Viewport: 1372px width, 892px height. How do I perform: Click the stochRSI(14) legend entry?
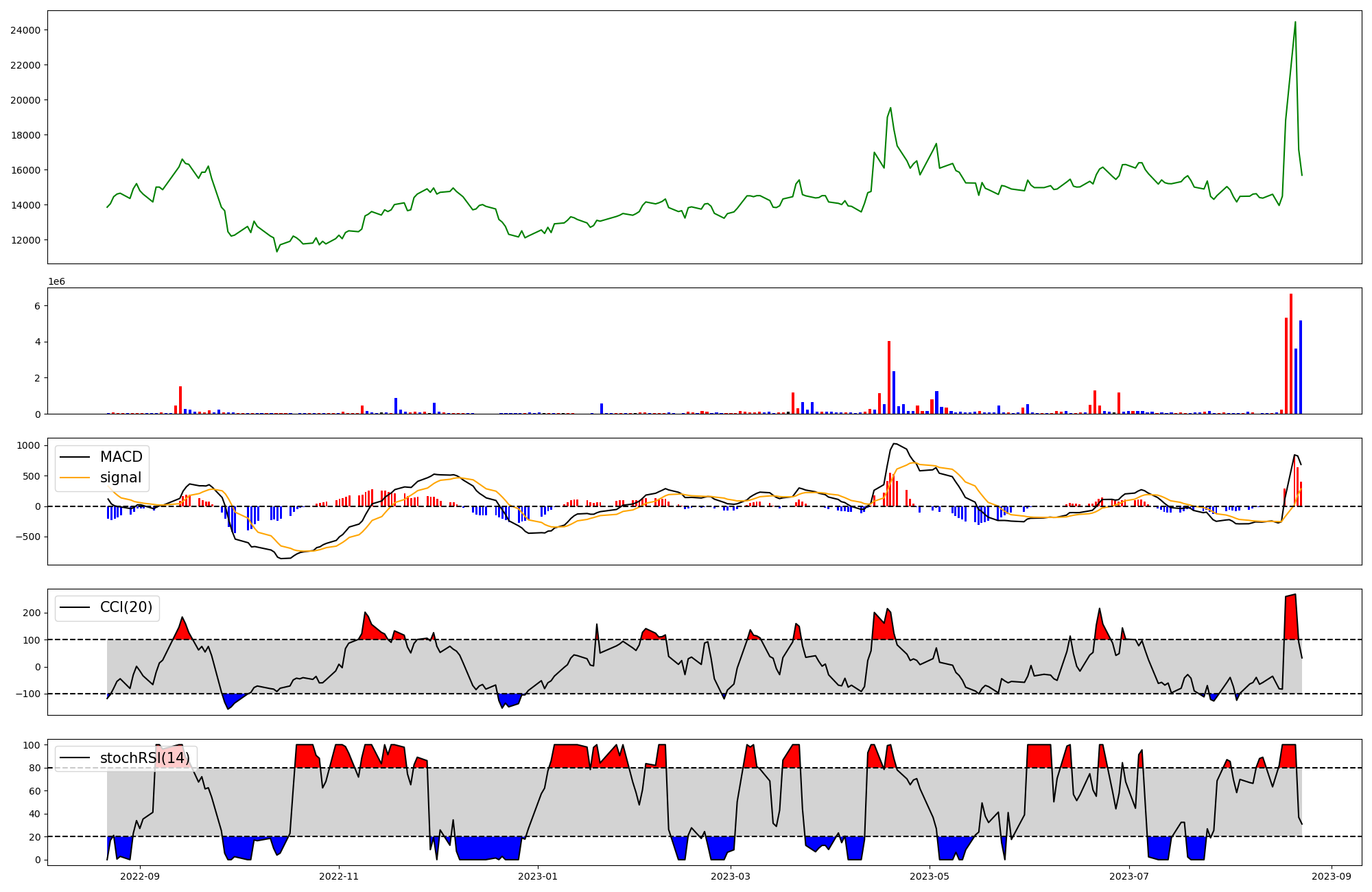point(144,758)
